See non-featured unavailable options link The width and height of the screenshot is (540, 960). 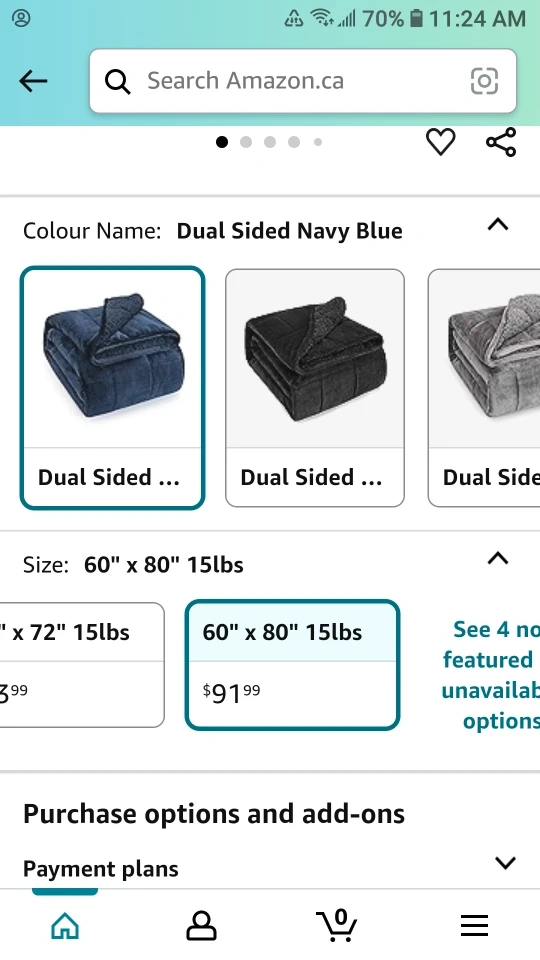tap(490, 675)
